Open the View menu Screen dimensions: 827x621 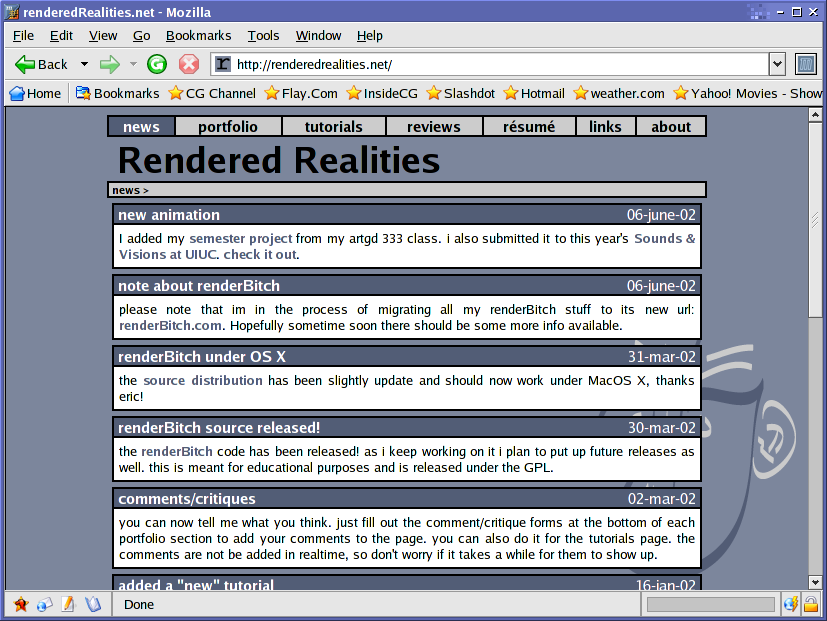coord(103,35)
